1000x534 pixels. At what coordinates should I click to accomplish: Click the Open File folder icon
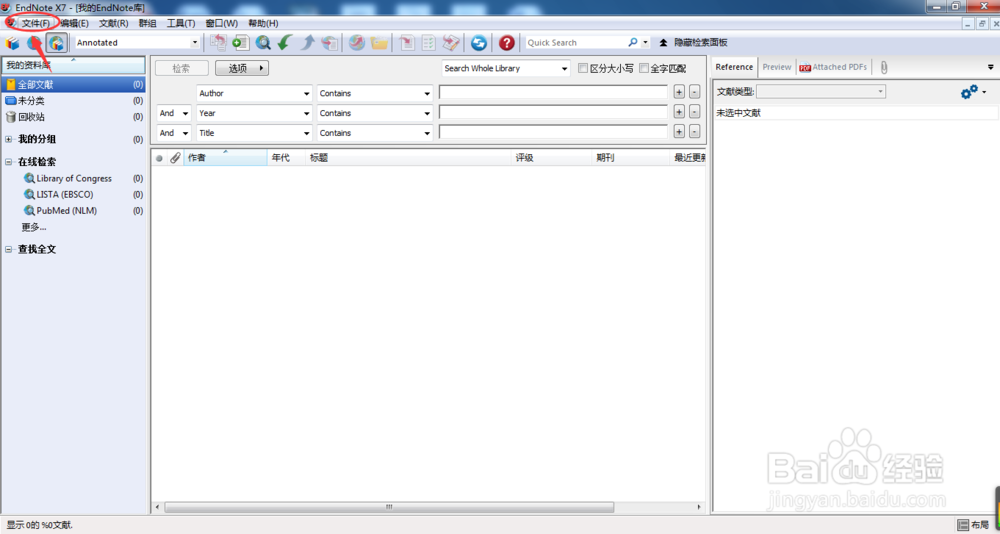(379, 43)
